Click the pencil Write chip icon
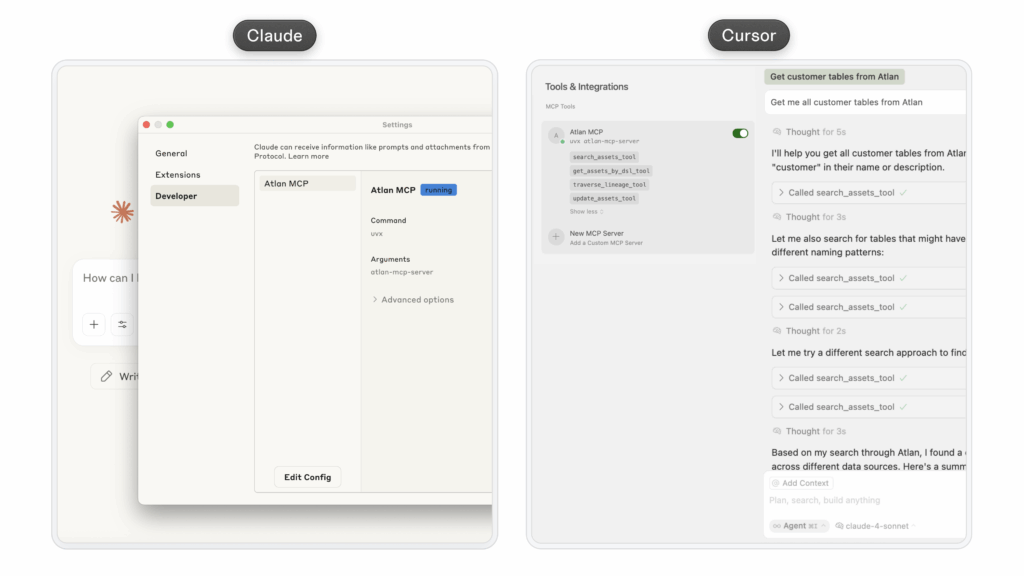1024x576 pixels. [x=106, y=376]
